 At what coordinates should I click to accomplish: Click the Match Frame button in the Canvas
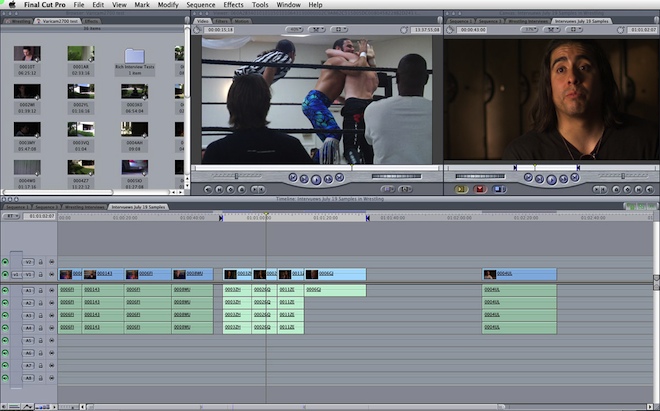pos(649,189)
